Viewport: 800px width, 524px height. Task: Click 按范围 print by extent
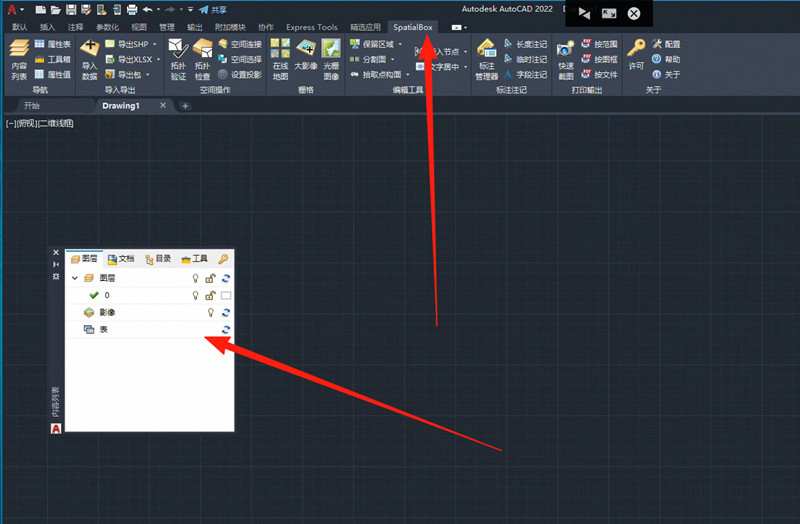pyautogui.click(x=599, y=44)
